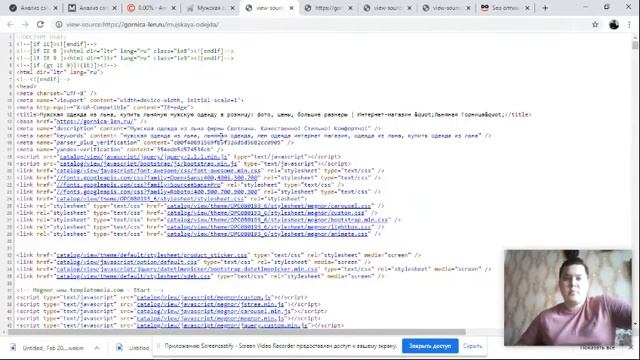Screen dimensions: 640x360
Task: Click the horizontal source scrollbar
Action: coord(237,332)
